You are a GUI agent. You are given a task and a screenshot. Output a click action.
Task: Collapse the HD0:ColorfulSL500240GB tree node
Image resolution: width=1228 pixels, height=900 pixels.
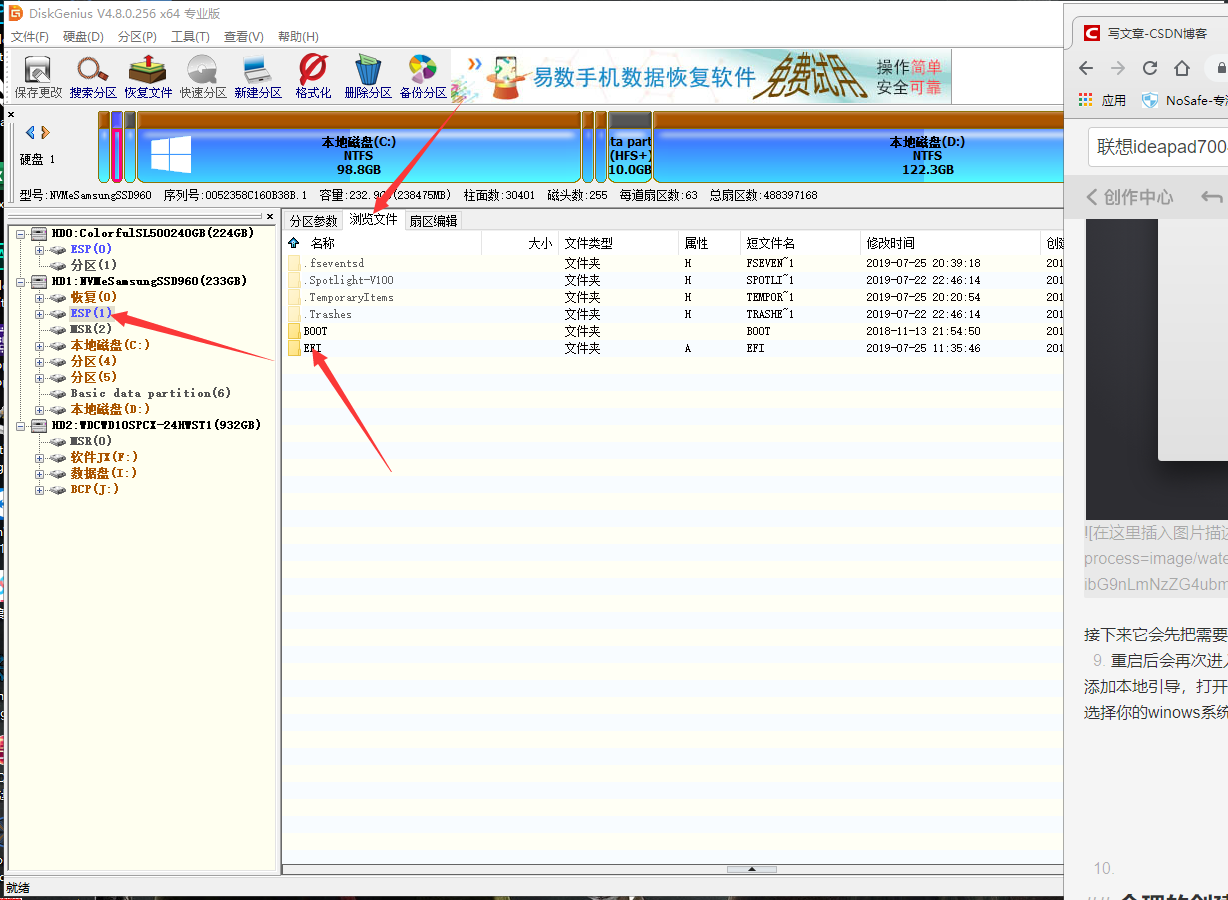22,233
